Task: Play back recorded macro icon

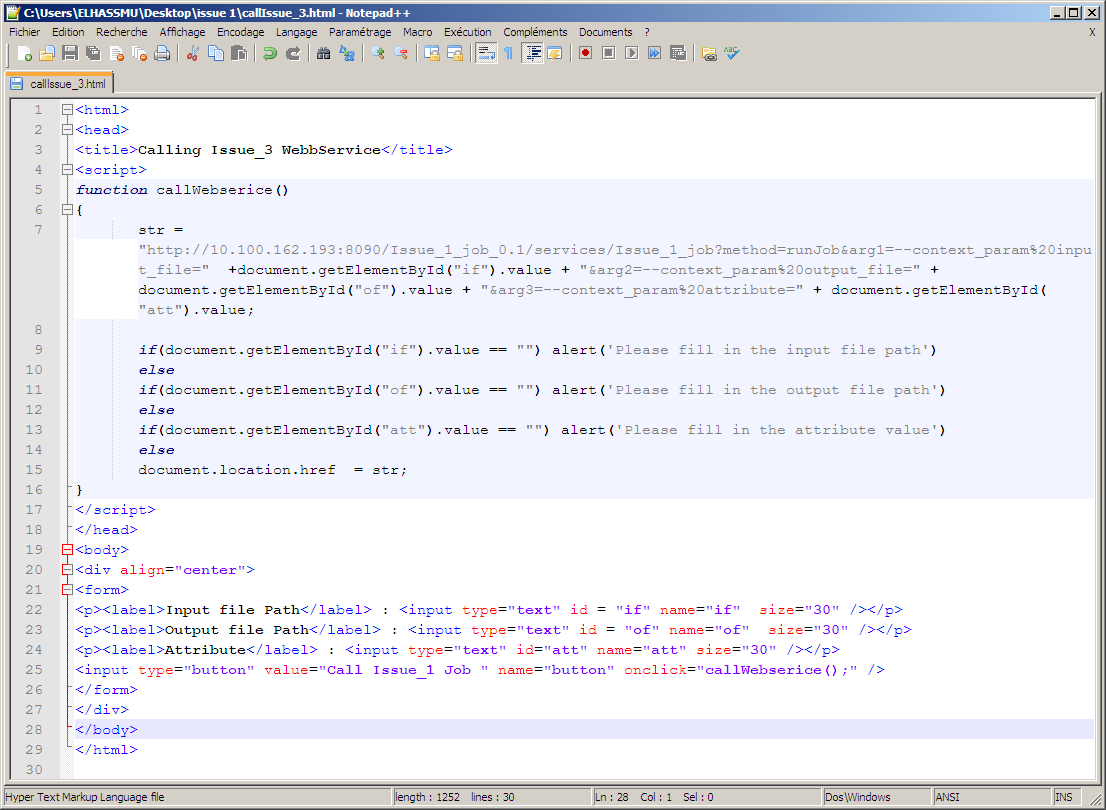Action: tap(631, 54)
